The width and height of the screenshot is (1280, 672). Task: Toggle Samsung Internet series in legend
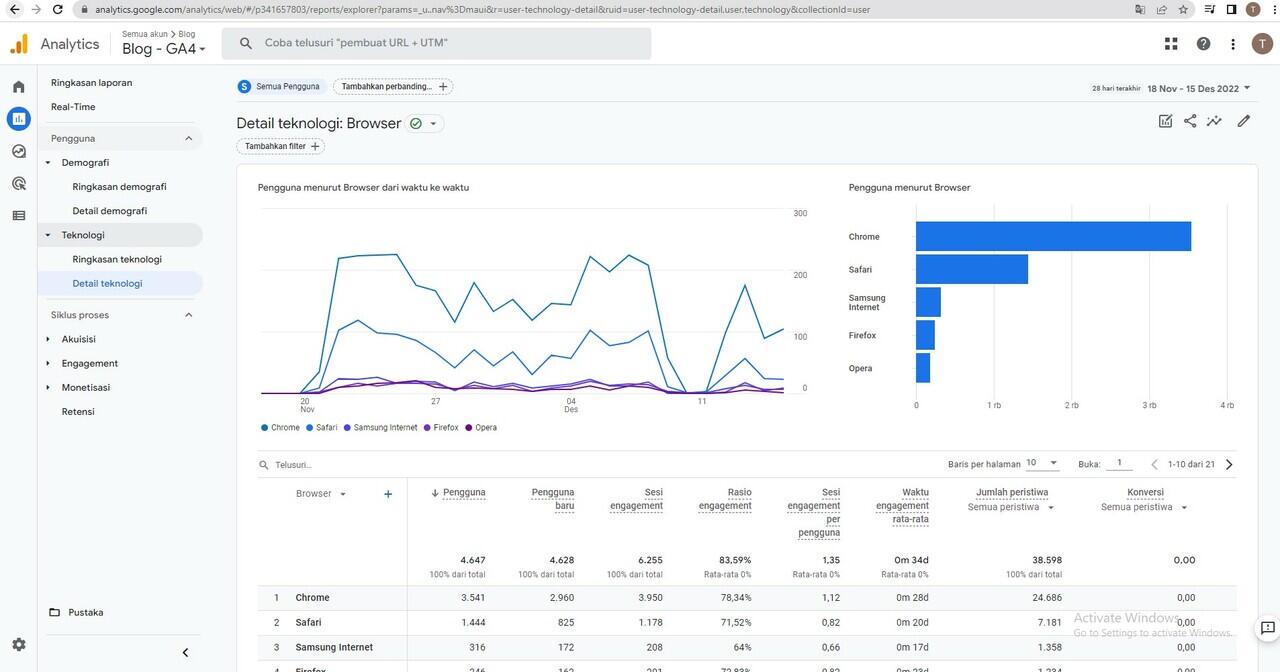(381, 428)
